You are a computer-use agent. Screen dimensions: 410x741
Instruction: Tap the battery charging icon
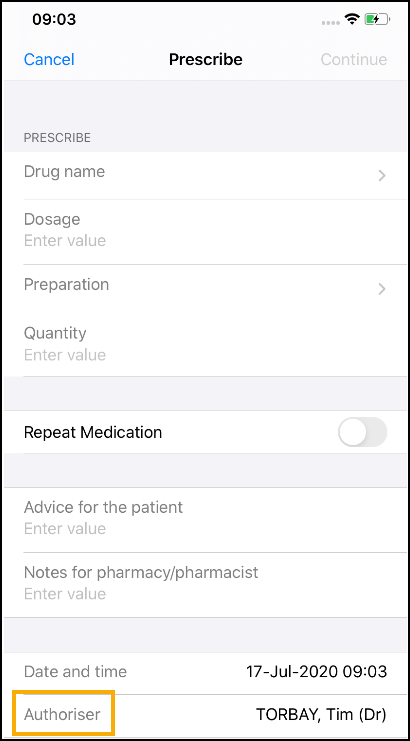tap(376, 19)
